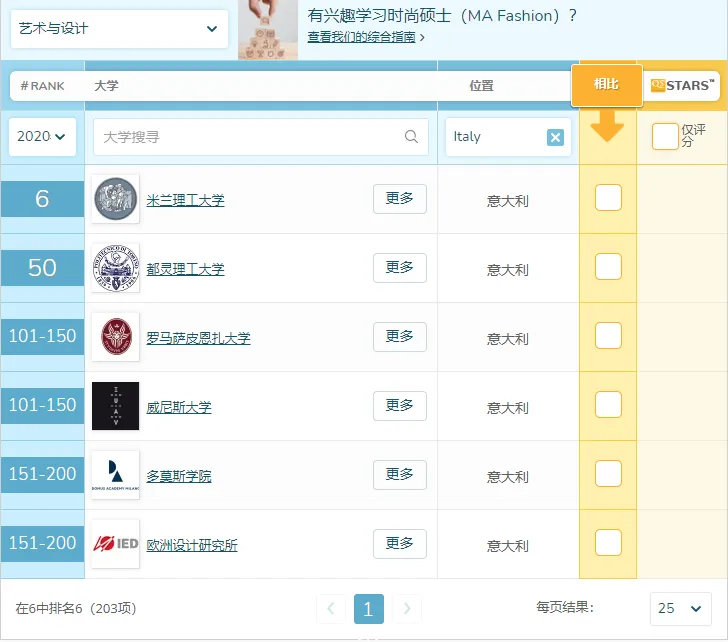Open the 欧洲设计研究所 link
This screenshot has width=728, height=642.
(x=192, y=545)
